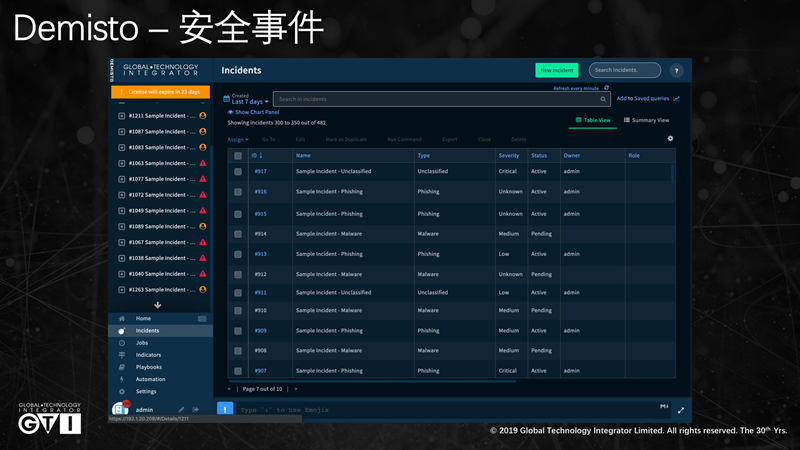Viewport: 800px width, 450px height.
Task: Click the admin avatar icon
Action: click(x=120, y=408)
